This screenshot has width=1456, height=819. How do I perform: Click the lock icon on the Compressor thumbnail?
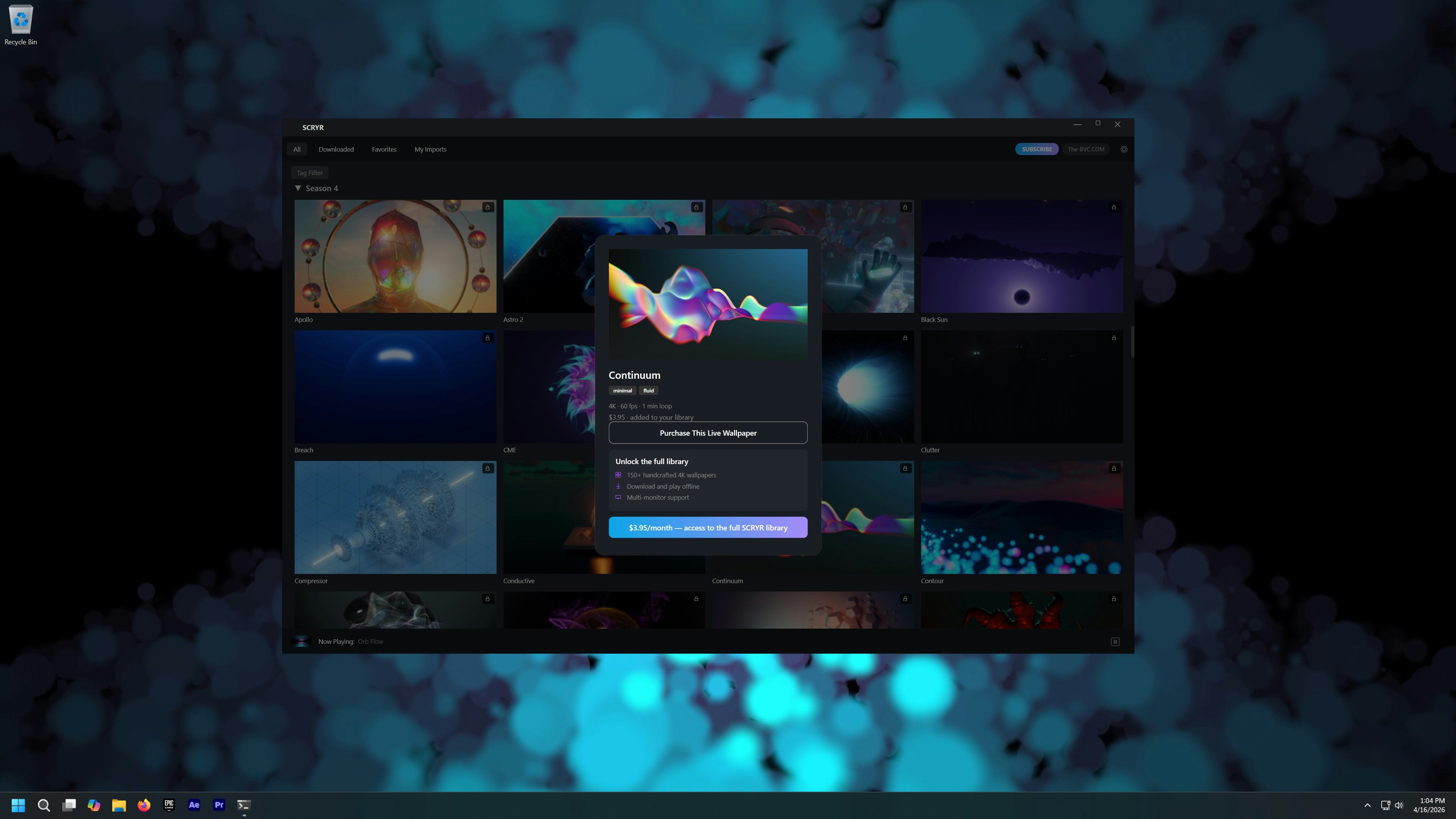487,468
